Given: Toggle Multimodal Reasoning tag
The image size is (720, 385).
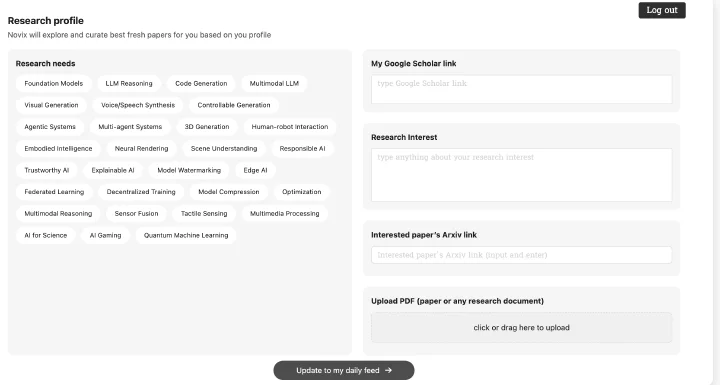Looking at the screenshot, I should point(58,213).
